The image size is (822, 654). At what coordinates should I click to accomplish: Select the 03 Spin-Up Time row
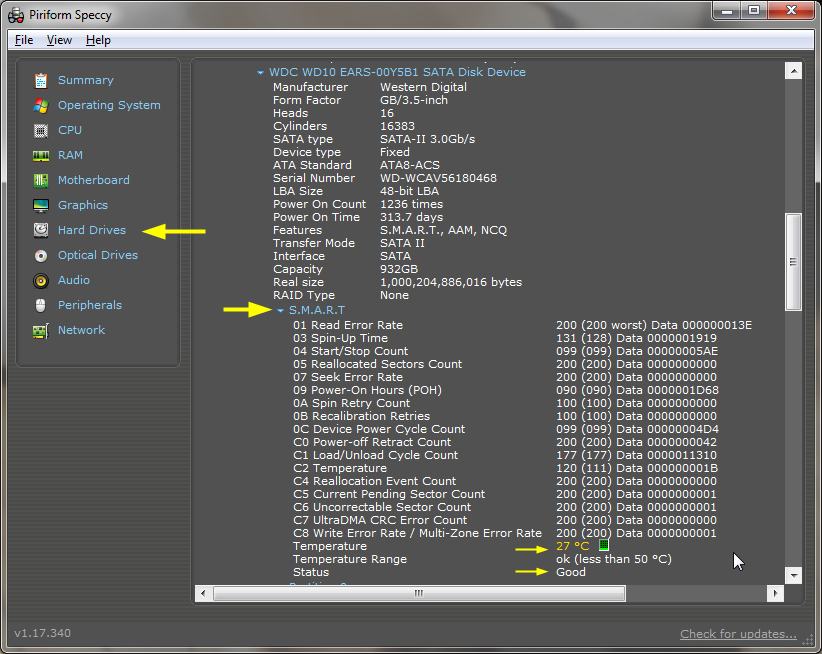click(x=504, y=338)
